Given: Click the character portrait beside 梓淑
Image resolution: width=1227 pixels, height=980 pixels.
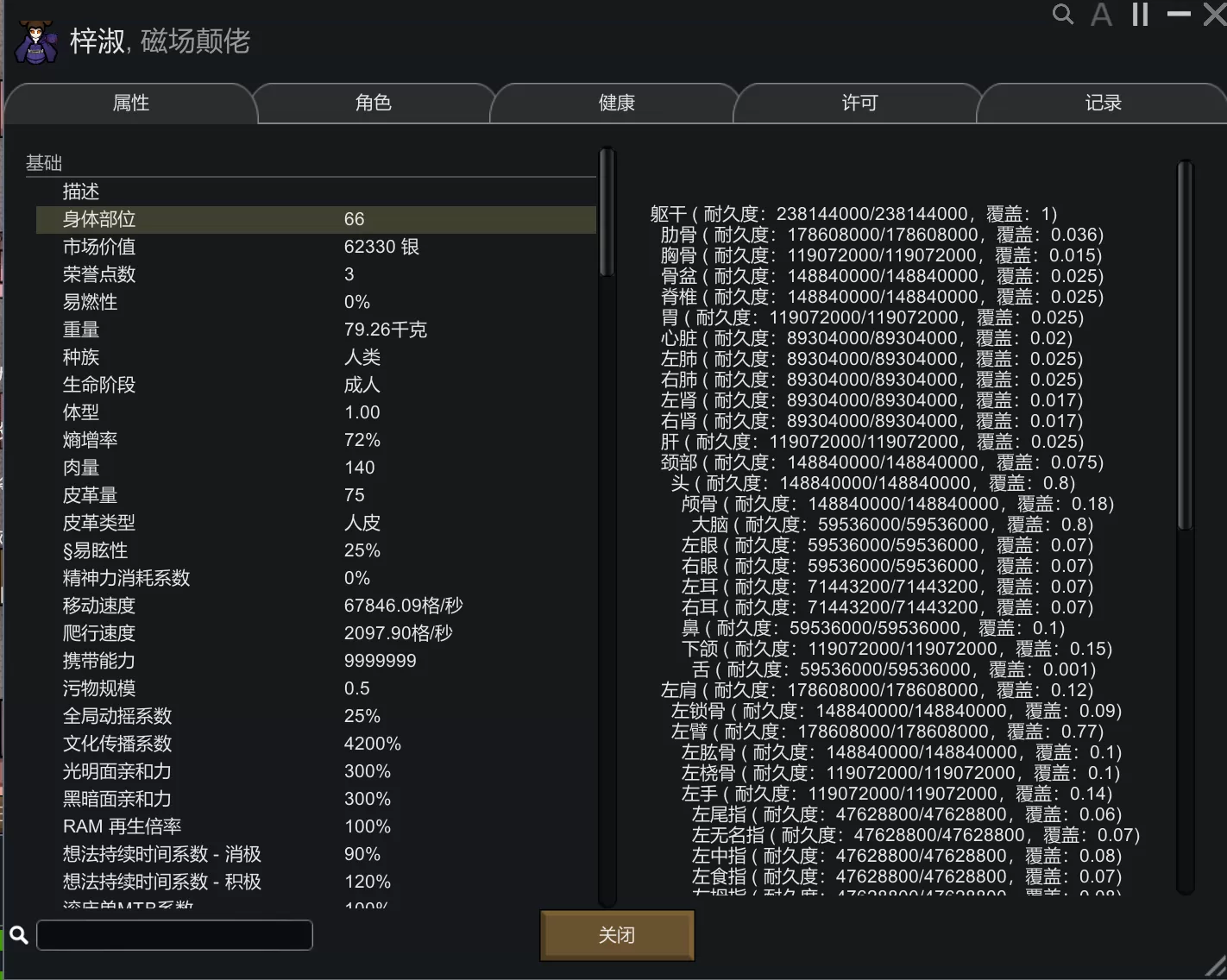Looking at the screenshot, I should click(35, 42).
